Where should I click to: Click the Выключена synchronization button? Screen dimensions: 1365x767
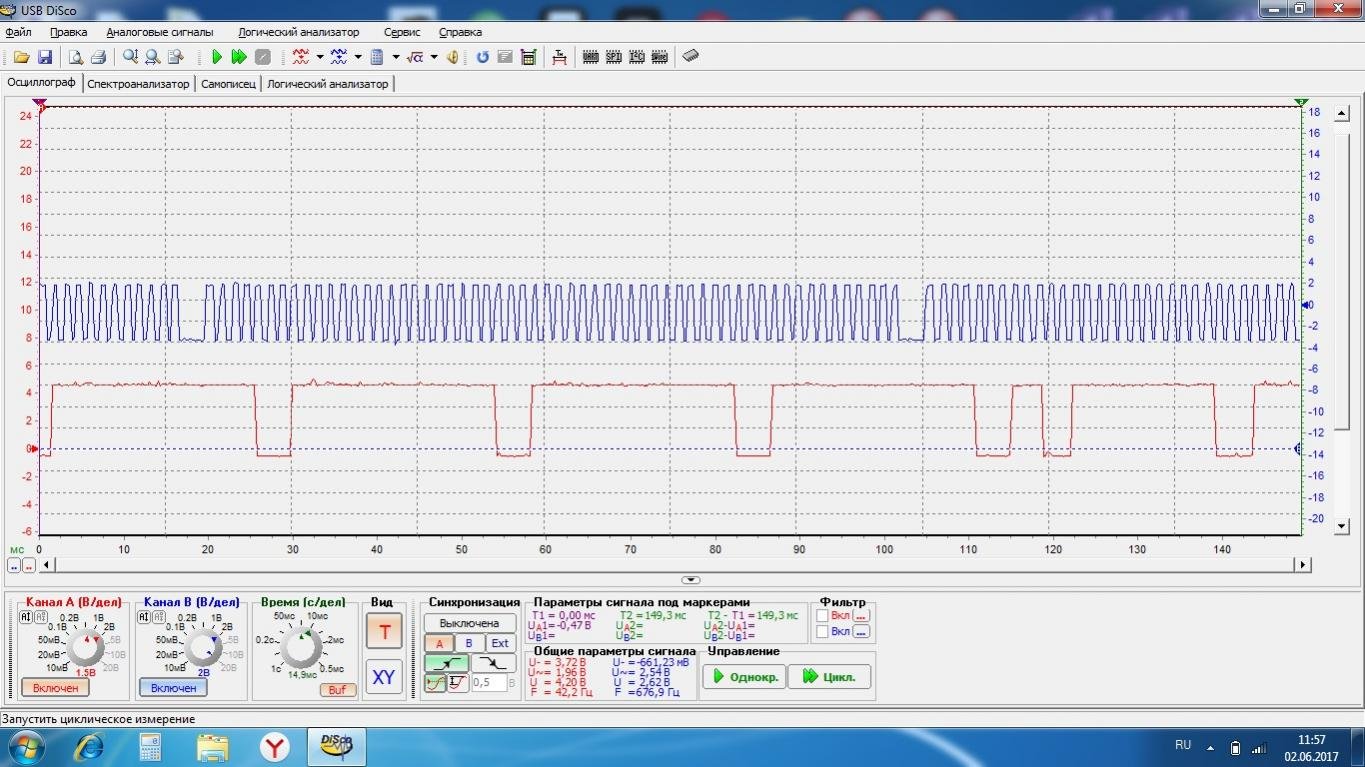[470, 623]
